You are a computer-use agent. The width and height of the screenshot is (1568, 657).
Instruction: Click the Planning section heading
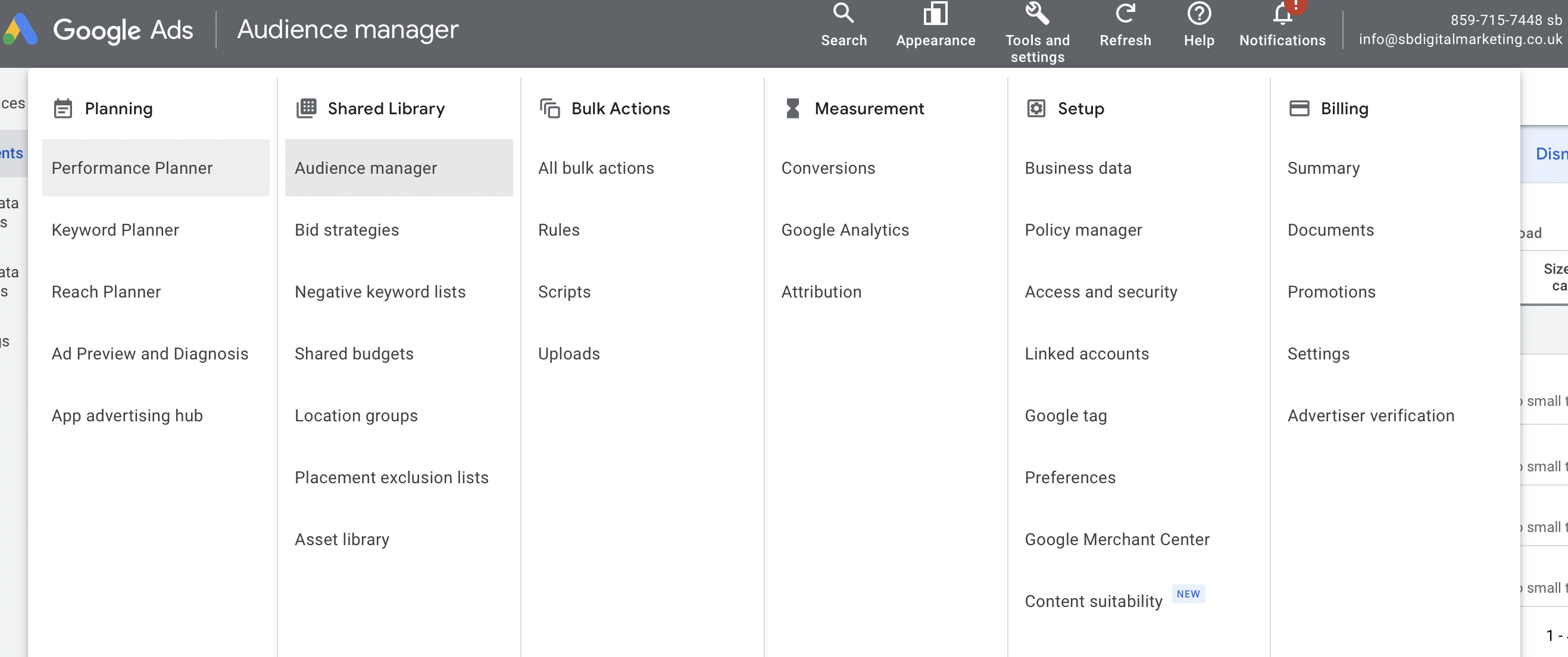(x=118, y=108)
